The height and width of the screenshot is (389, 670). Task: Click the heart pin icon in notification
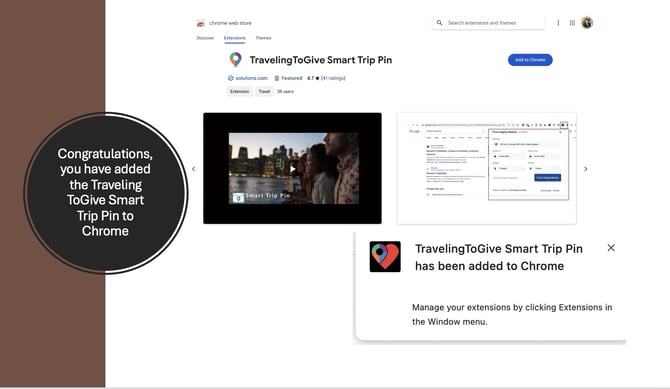pyautogui.click(x=385, y=256)
